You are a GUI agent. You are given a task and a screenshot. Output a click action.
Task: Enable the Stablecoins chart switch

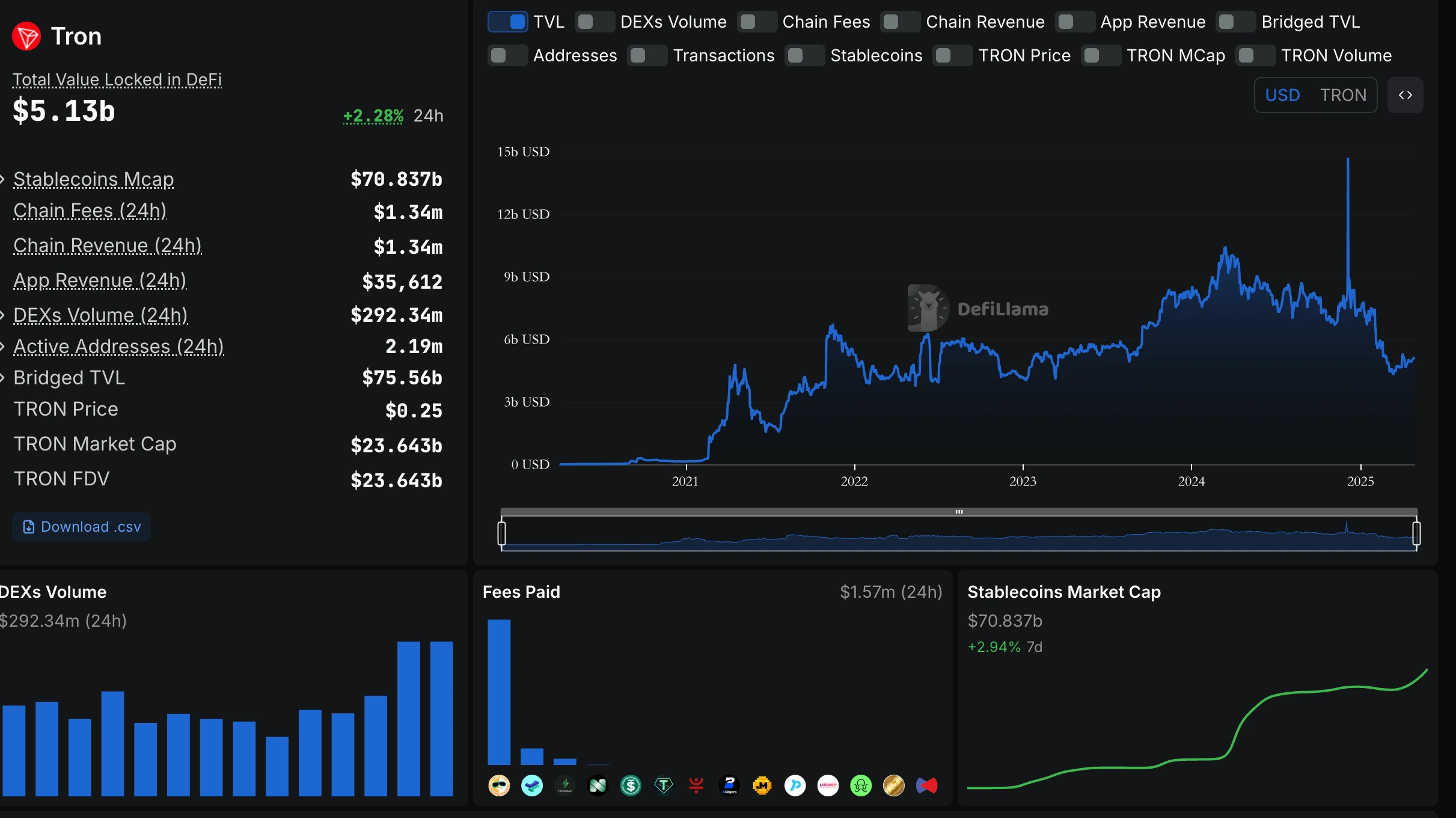pos(804,55)
